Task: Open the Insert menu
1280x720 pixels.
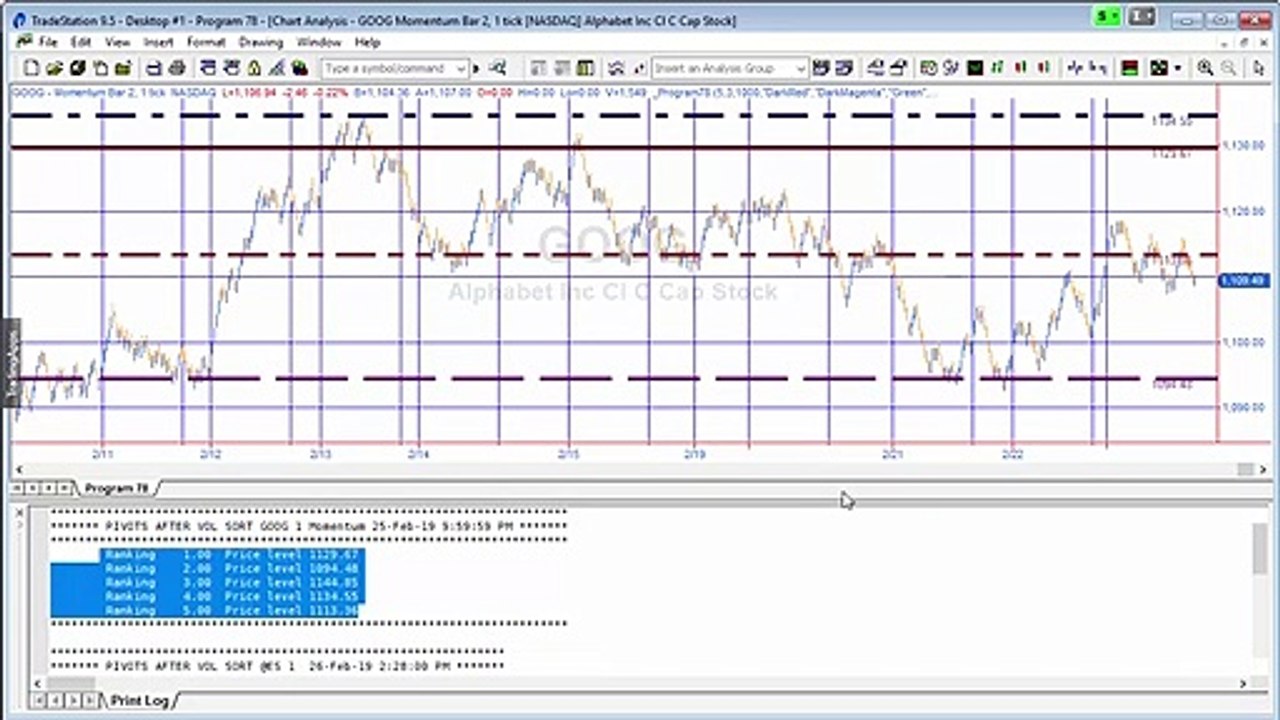Action: click(x=158, y=42)
